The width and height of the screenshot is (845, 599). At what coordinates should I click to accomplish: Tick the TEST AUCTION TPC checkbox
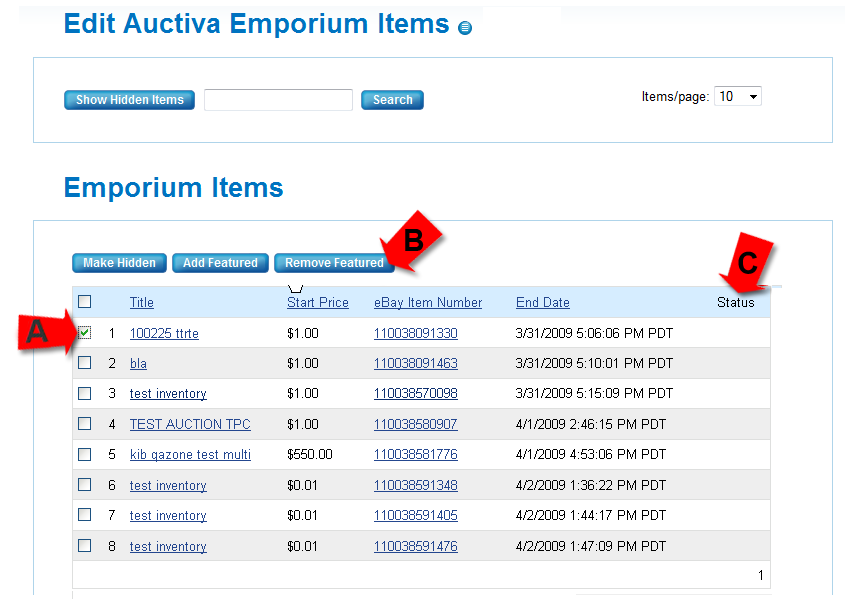[x=85, y=424]
